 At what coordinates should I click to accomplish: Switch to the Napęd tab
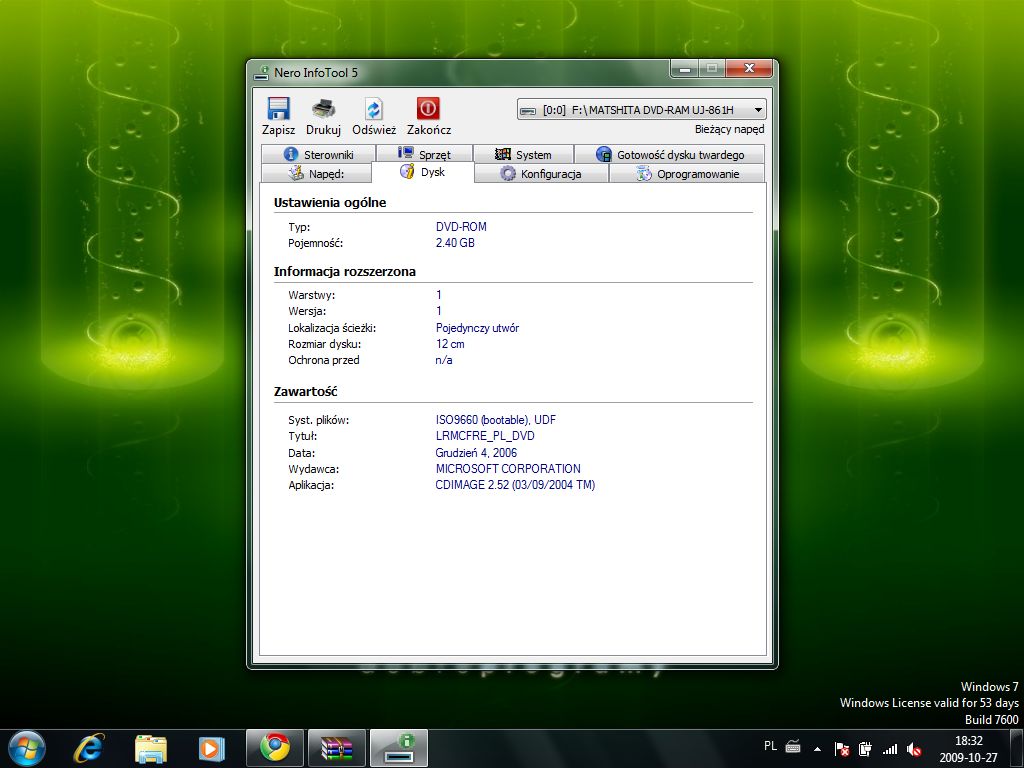pos(316,174)
